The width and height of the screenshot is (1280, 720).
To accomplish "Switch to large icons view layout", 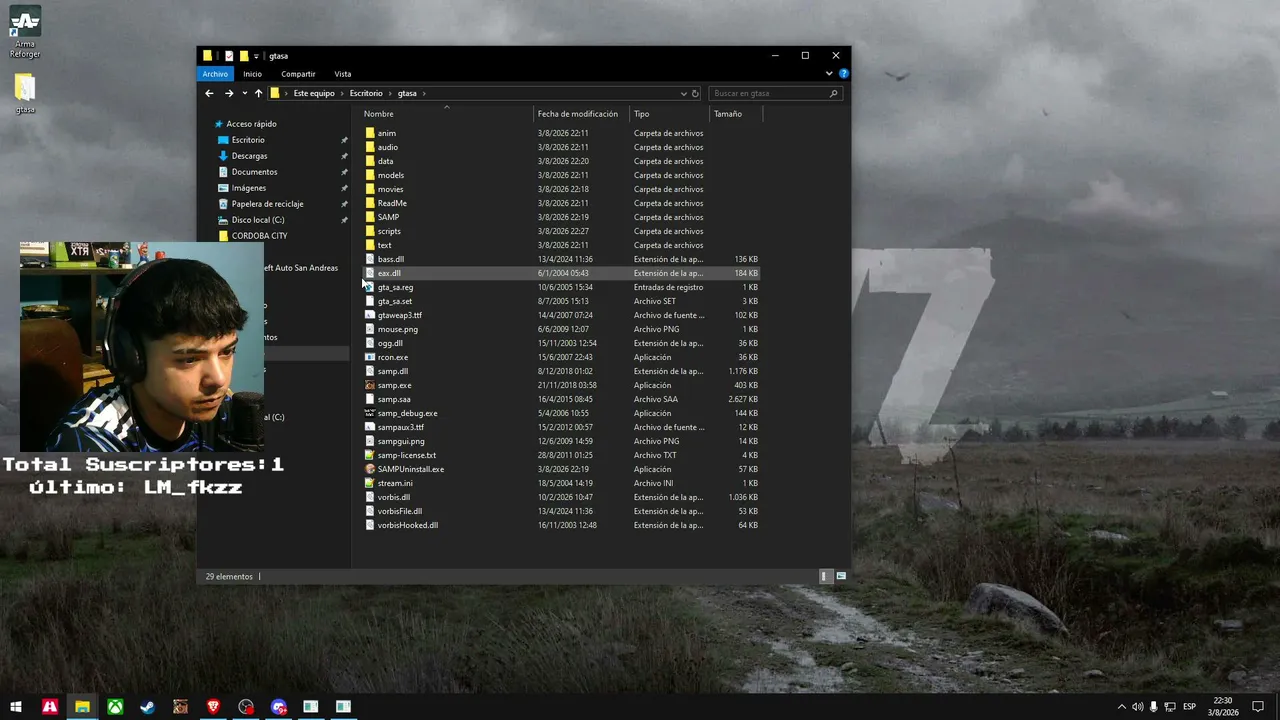I will (841, 576).
